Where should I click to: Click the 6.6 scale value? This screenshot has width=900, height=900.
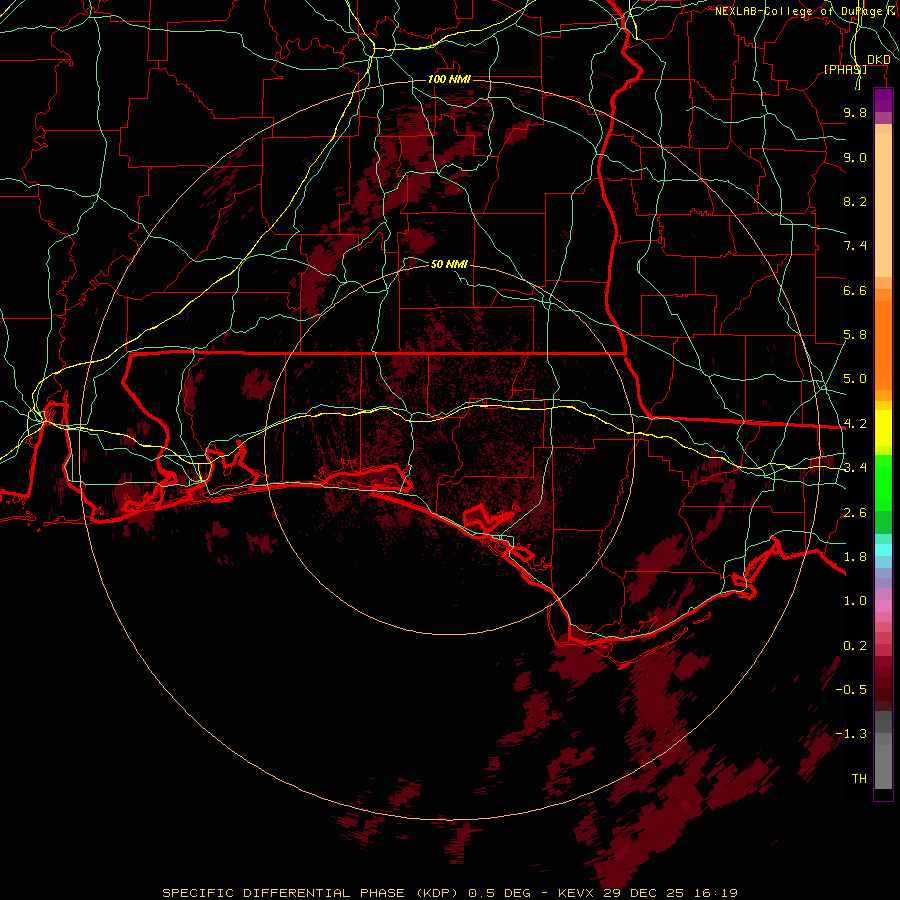855,290
